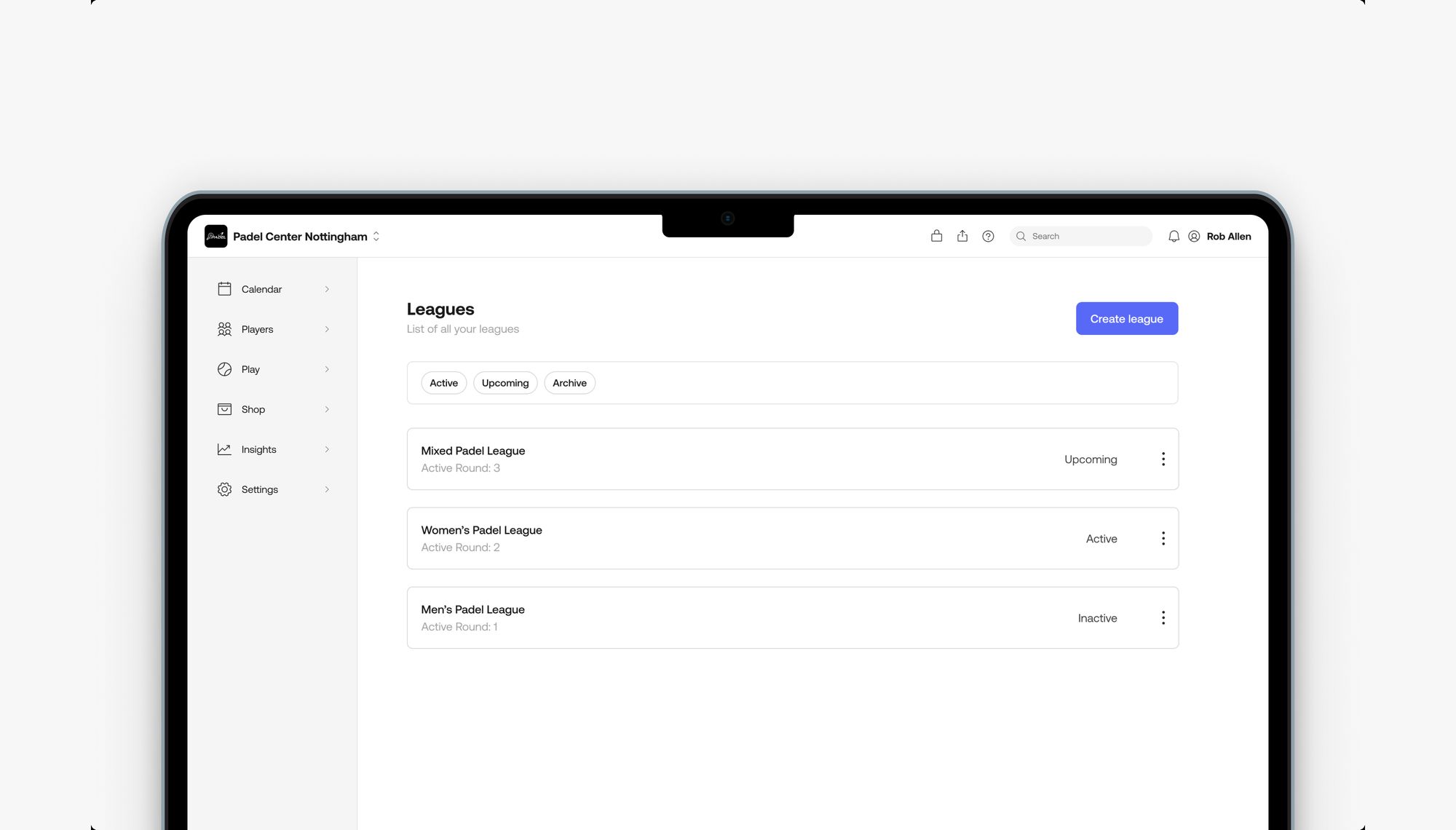Viewport: 1456px width, 830px height.
Task: Switch on the Archive filter
Action: (x=569, y=382)
